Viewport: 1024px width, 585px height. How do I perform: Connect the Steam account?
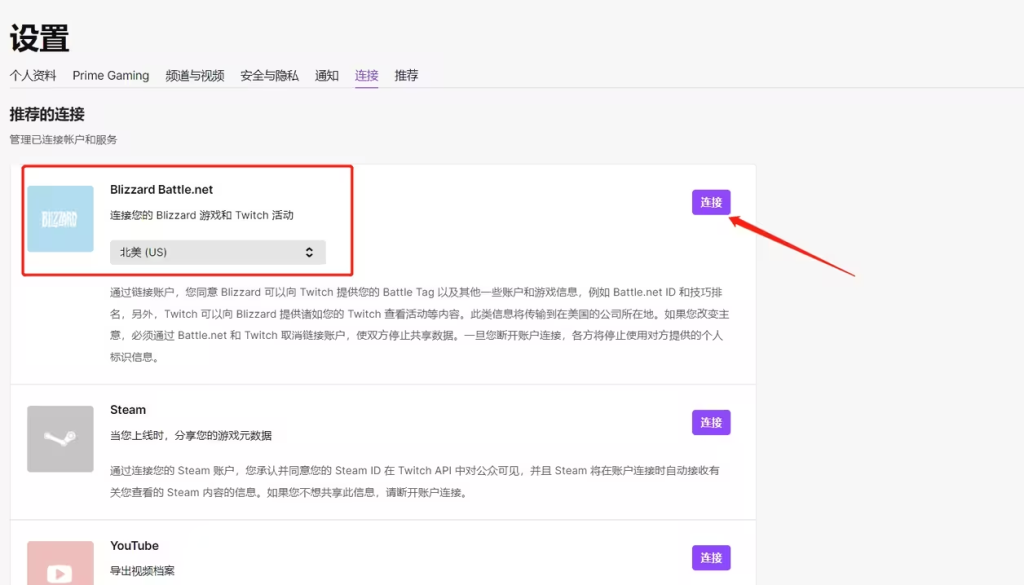click(x=711, y=422)
